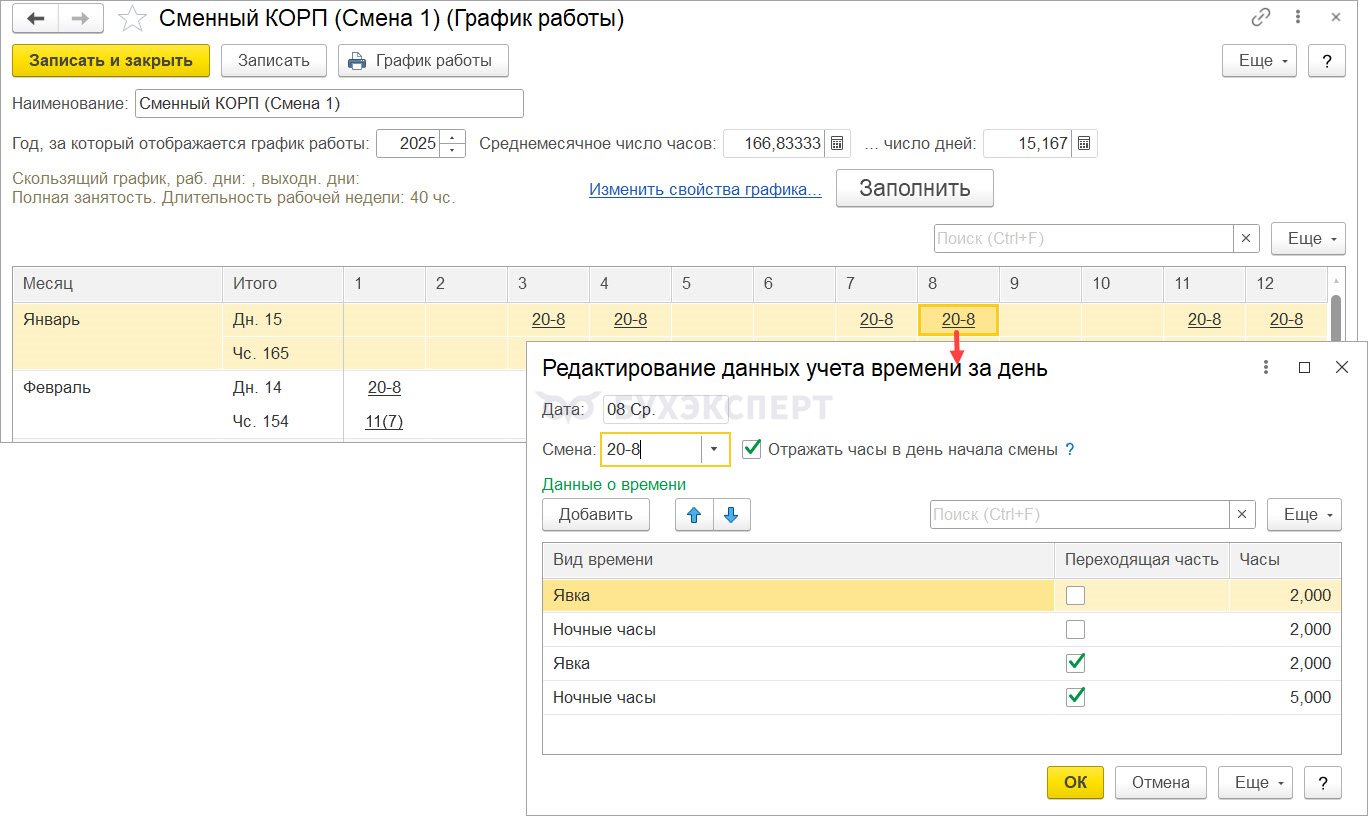The height and width of the screenshot is (816, 1368).
Task: Open the dialog three-dot menu
Action: pyautogui.click(x=1266, y=367)
